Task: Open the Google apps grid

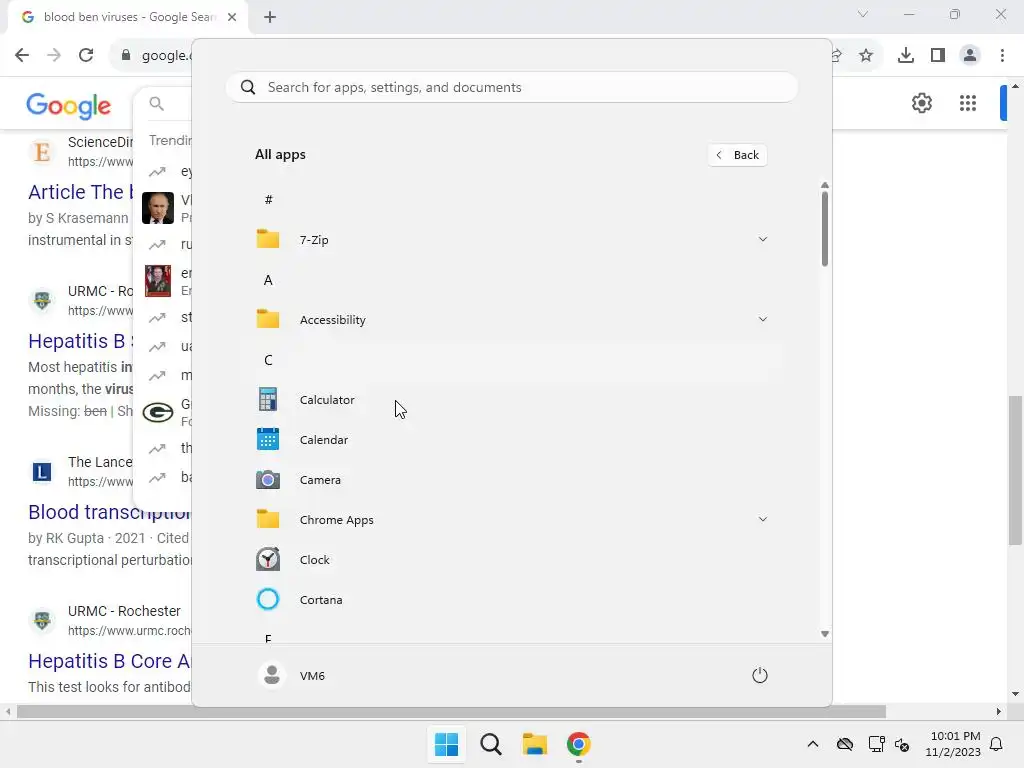Action: coord(968,103)
